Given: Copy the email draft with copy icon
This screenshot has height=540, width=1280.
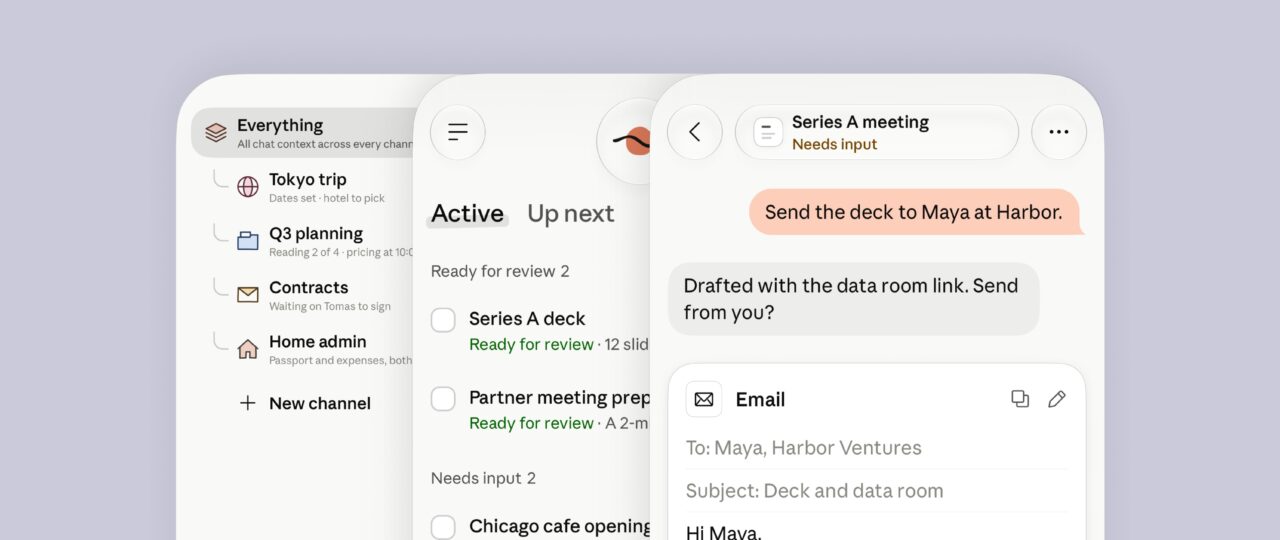Looking at the screenshot, I should point(1020,399).
